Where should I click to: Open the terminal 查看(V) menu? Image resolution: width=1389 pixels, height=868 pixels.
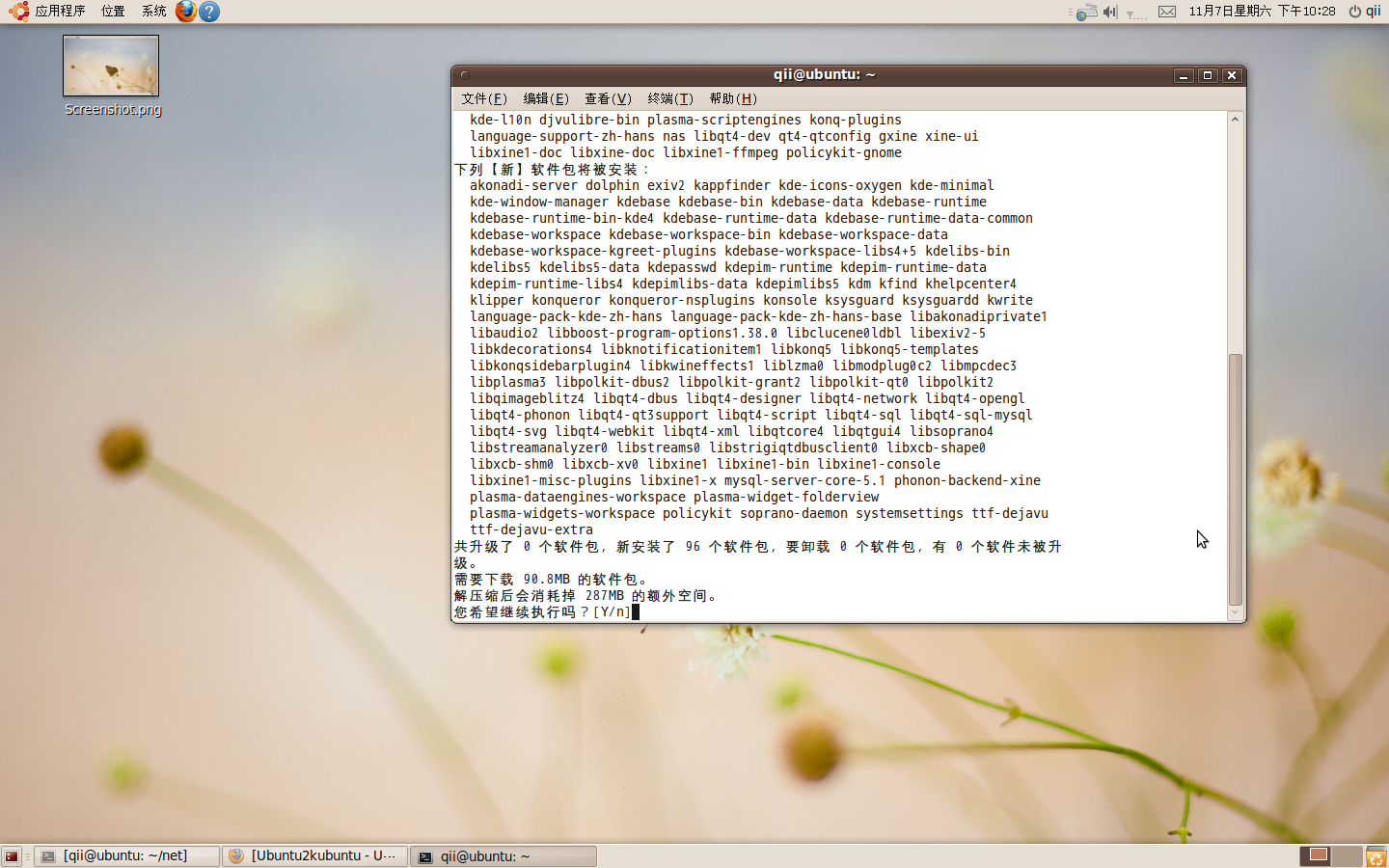click(x=608, y=98)
